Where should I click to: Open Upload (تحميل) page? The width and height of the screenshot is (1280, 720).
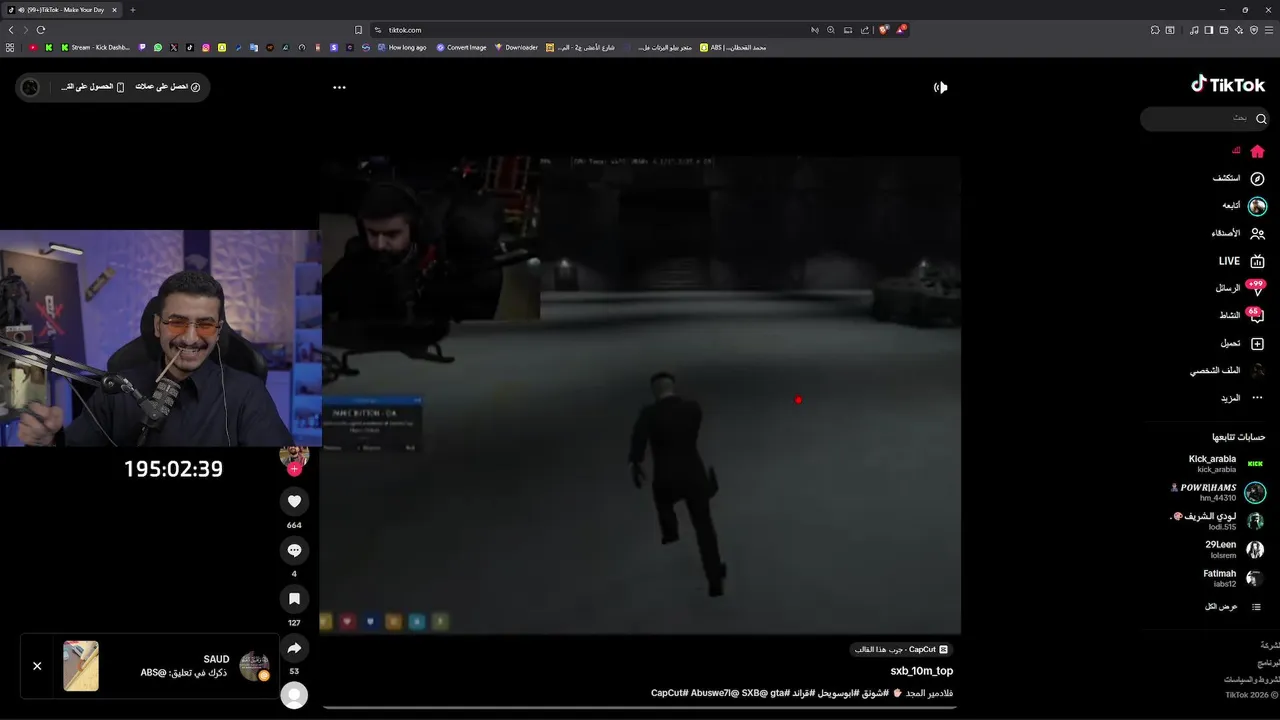[x=1242, y=343]
